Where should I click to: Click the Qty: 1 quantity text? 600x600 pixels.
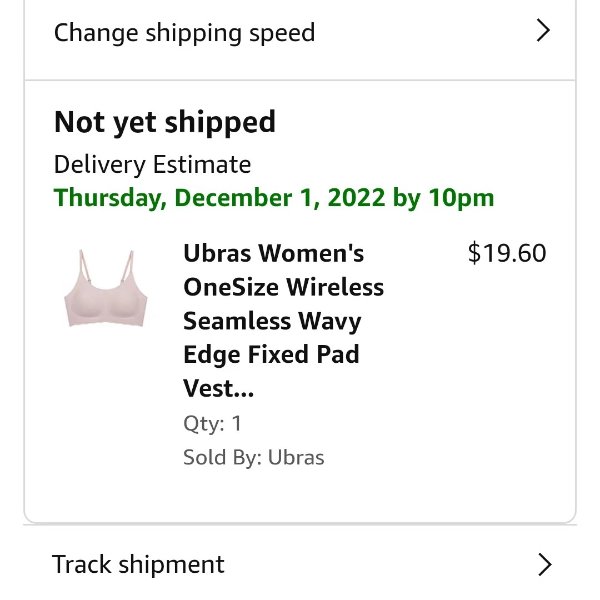coord(212,424)
